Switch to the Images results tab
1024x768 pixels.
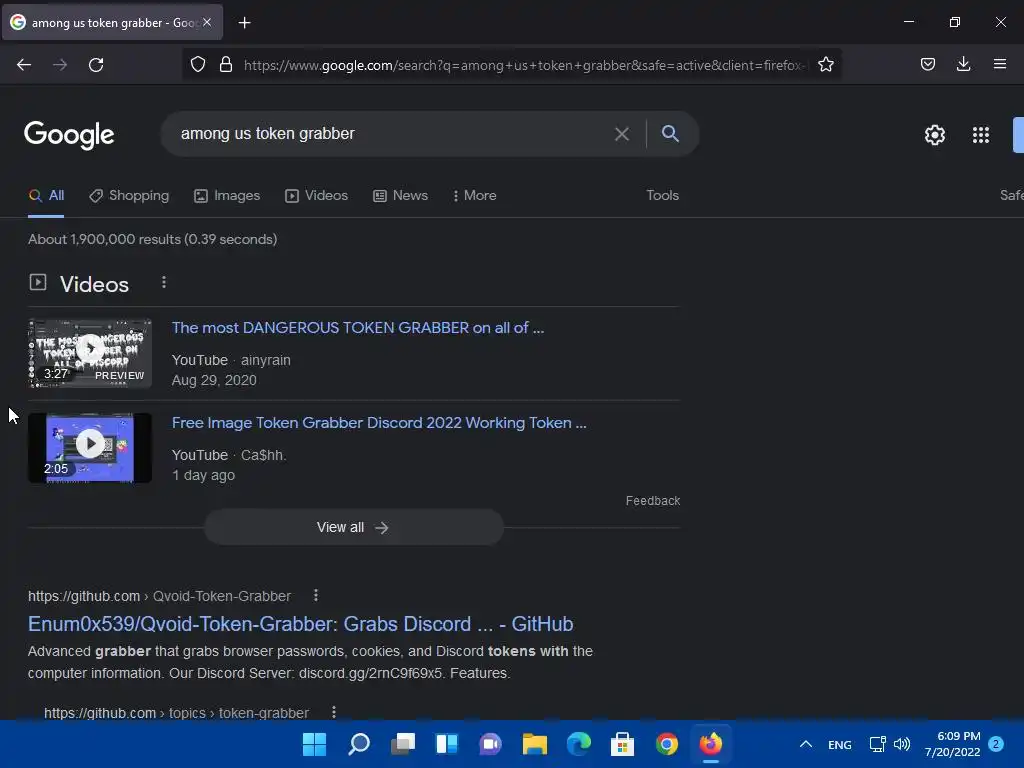227,195
